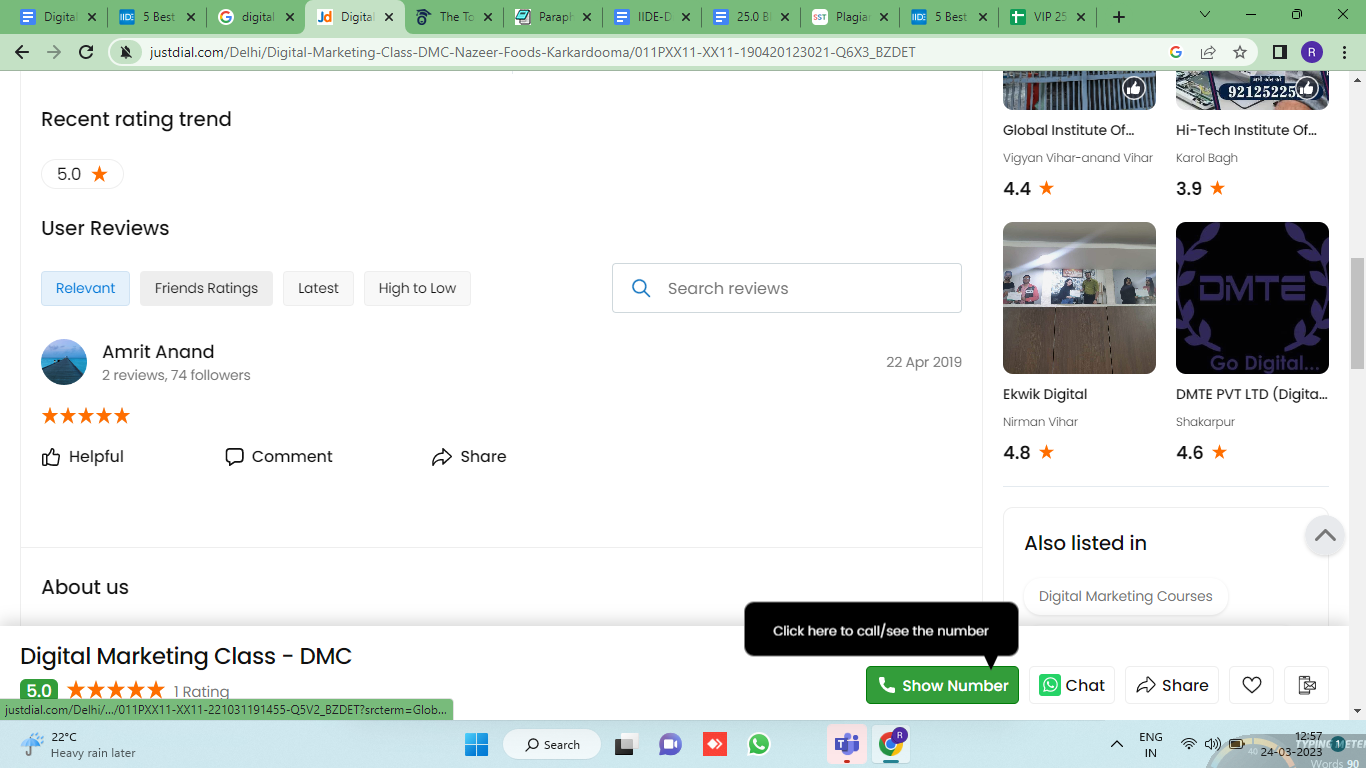Reload the page with refresh icon
Screen dimensions: 1366x768
[86, 52]
